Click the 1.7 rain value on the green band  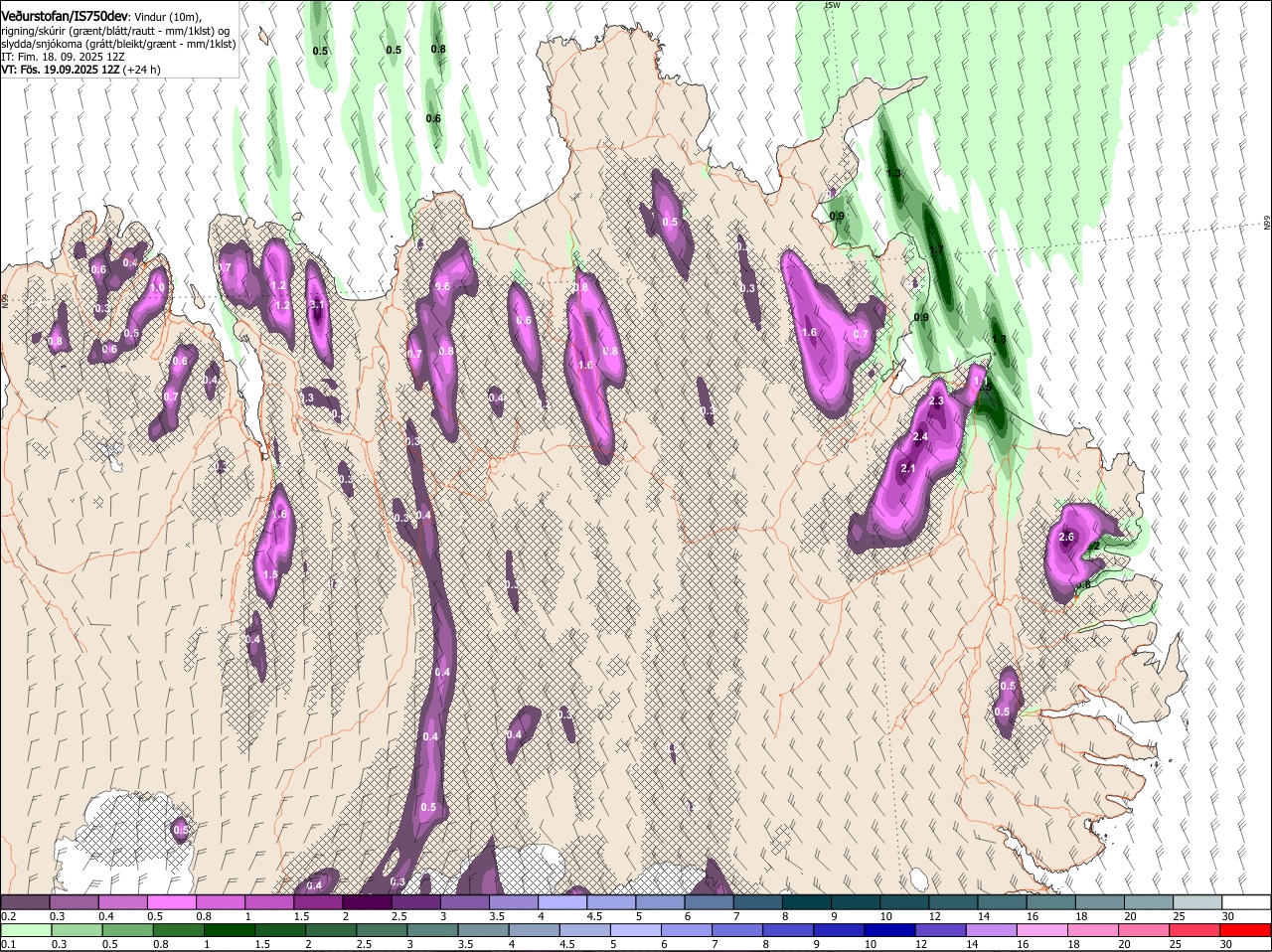(936, 249)
